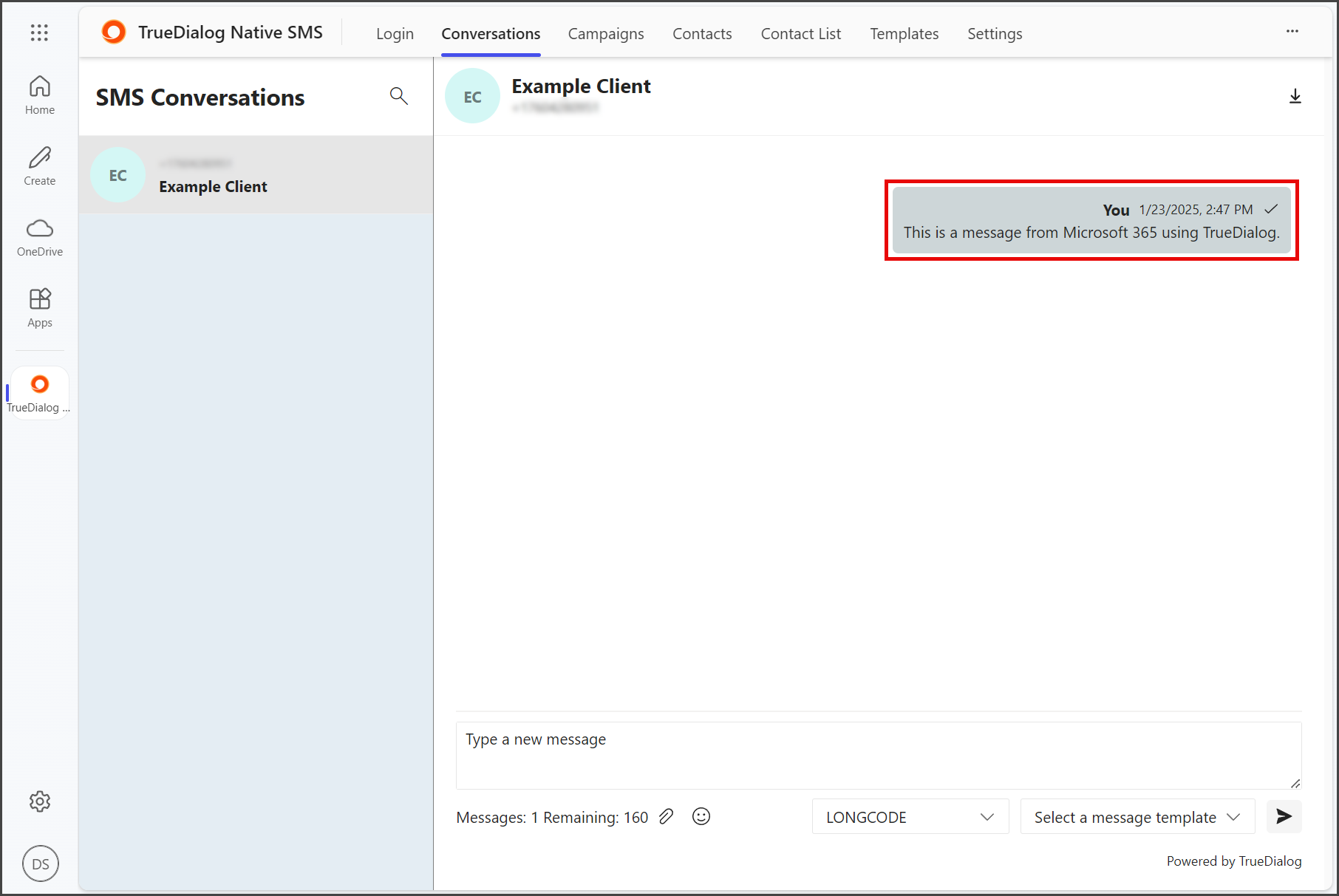Click into the Type a new message box
This screenshot has height=896, width=1339.
click(x=879, y=756)
